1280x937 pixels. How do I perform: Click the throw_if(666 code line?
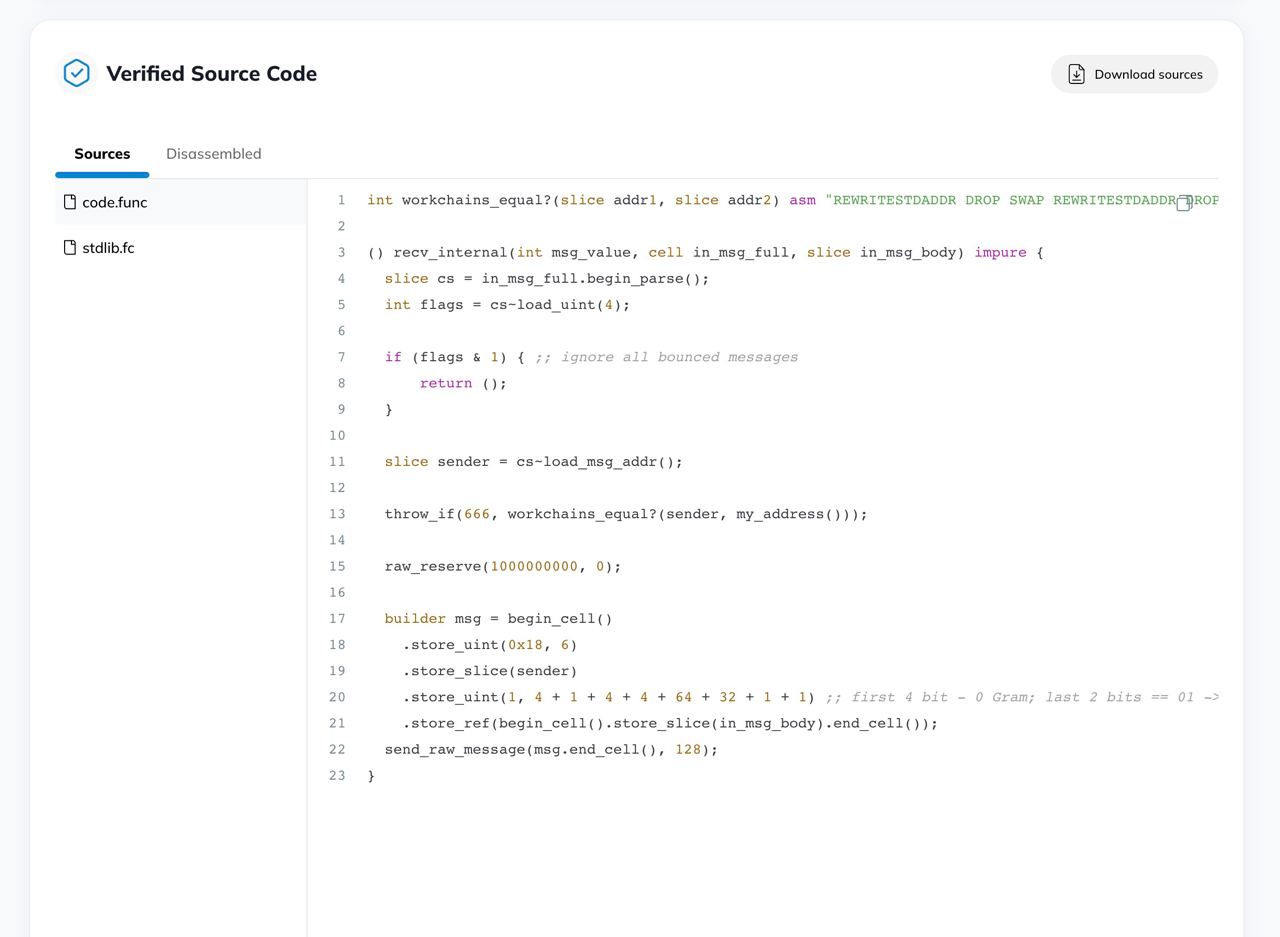[x=626, y=514]
